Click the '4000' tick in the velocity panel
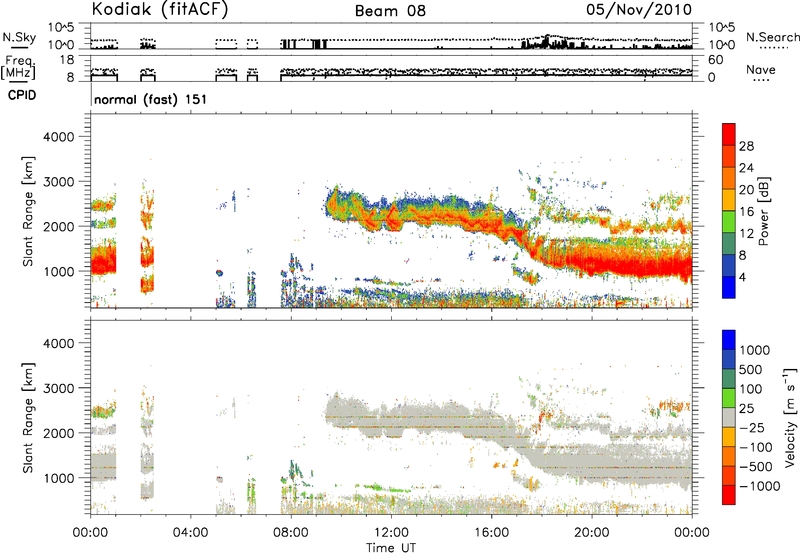Image resolution: width=800 pixels, height=554 pixels. pos(58,343)
